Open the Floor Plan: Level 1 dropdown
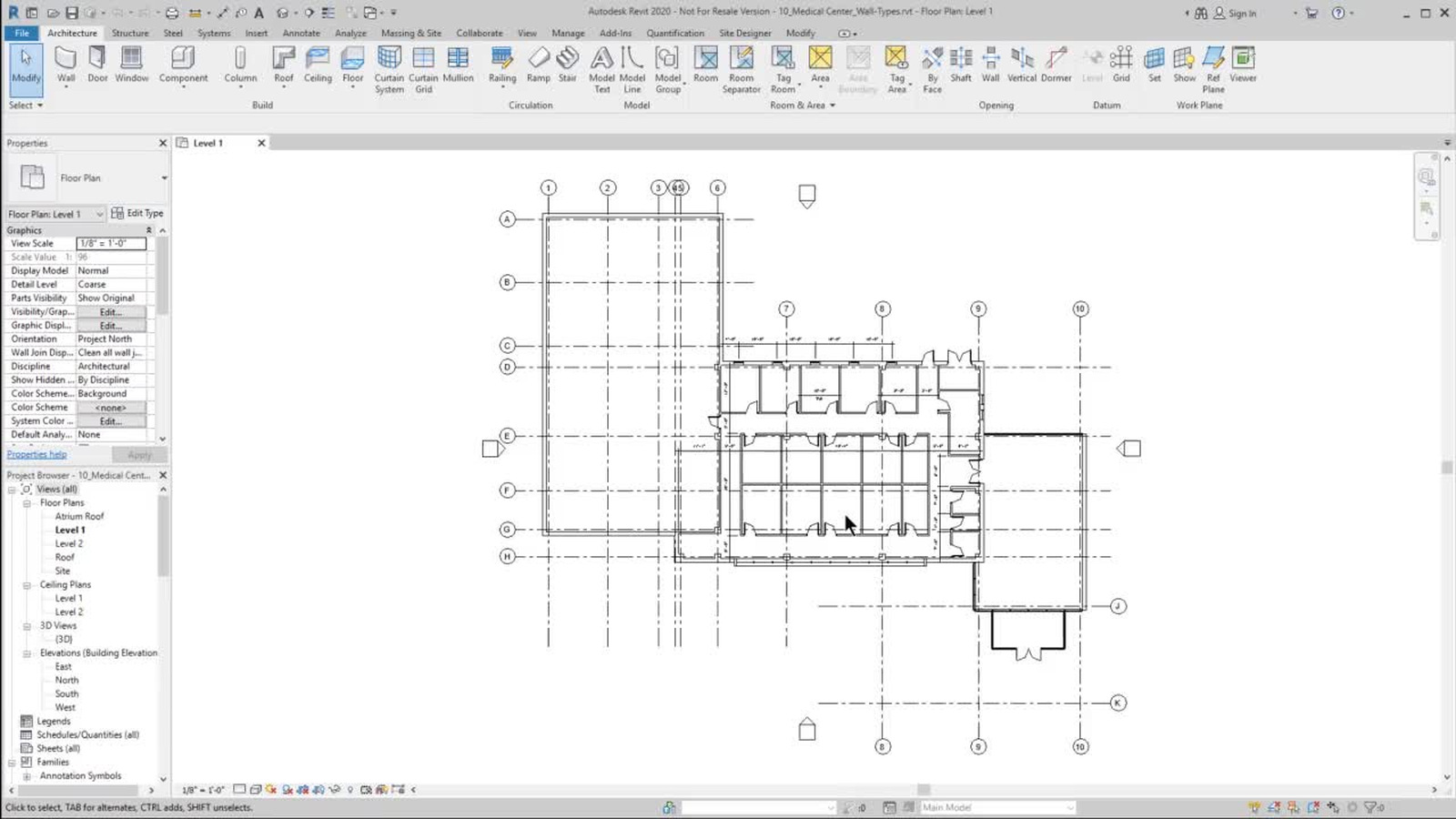 (x=56, y=214)
